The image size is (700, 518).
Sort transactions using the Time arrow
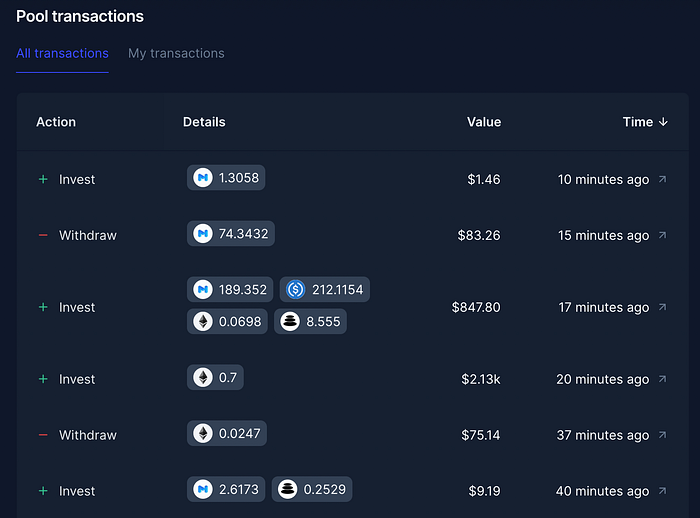click(663, 122)
